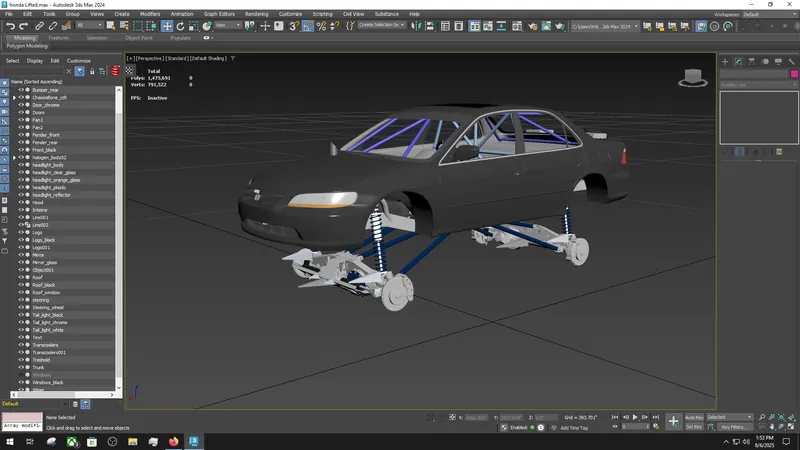Open the Utilities wrench tab in command panel
The height and width of the screenshot is (450, 800).
pyautogui.click(x=791, y=61)
